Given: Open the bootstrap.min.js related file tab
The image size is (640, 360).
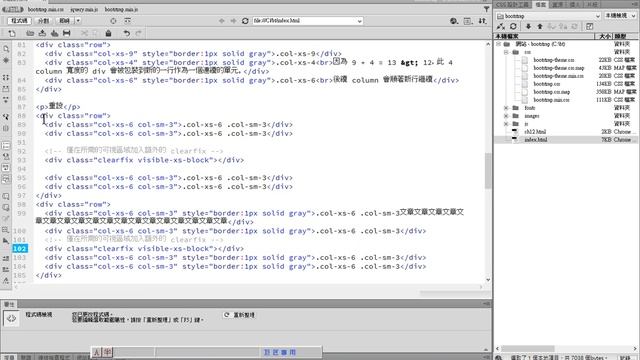Looking at the screenshot, I should tap(121, 9).
